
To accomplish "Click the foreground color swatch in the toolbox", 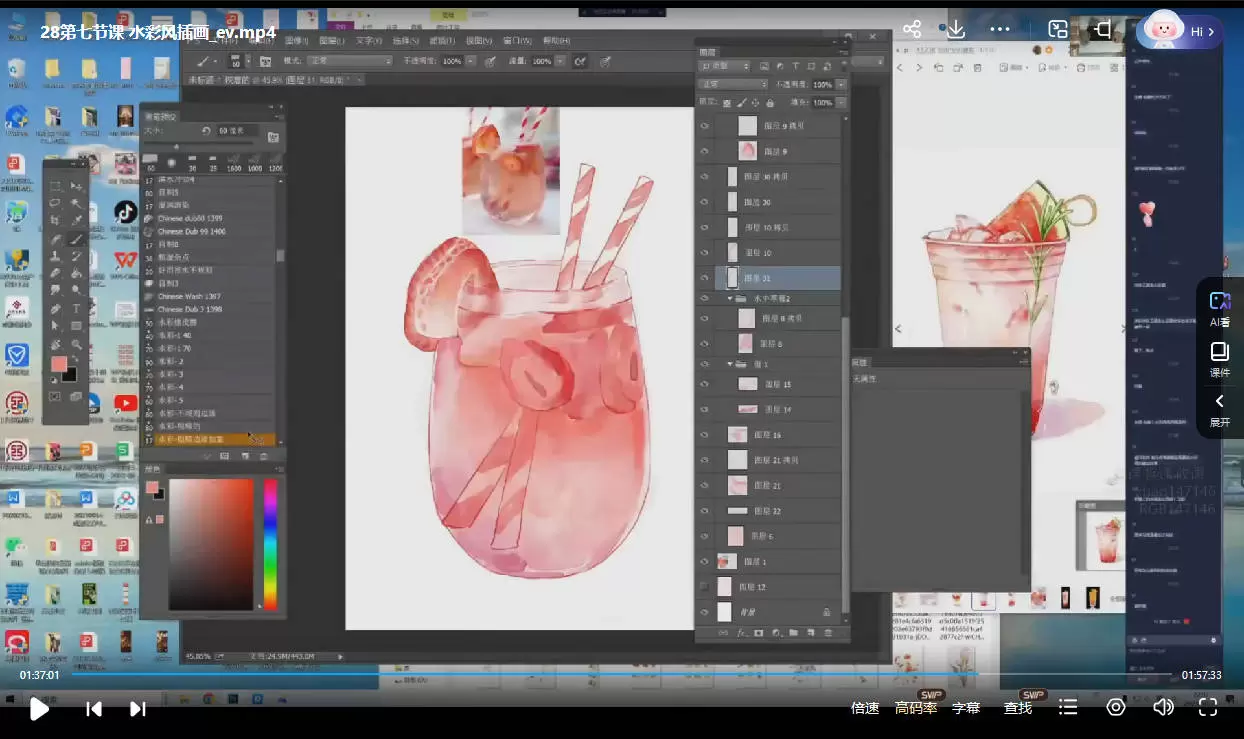I will point(60,365).
